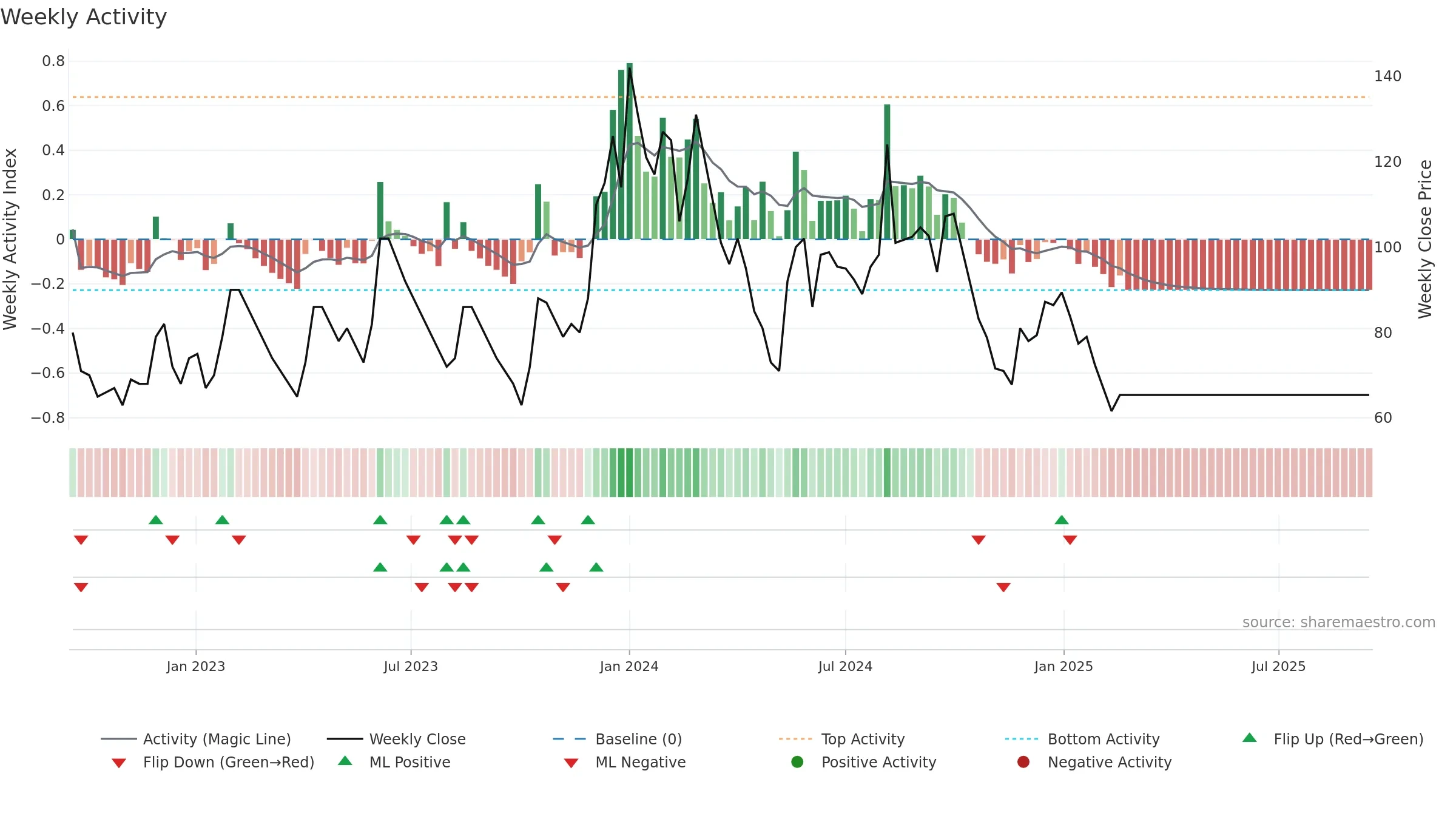Viewport: 1456px width, 819px height.
Task: Click the Flip Down marker just after Jan 2025
Action: tap(1070, 540)
